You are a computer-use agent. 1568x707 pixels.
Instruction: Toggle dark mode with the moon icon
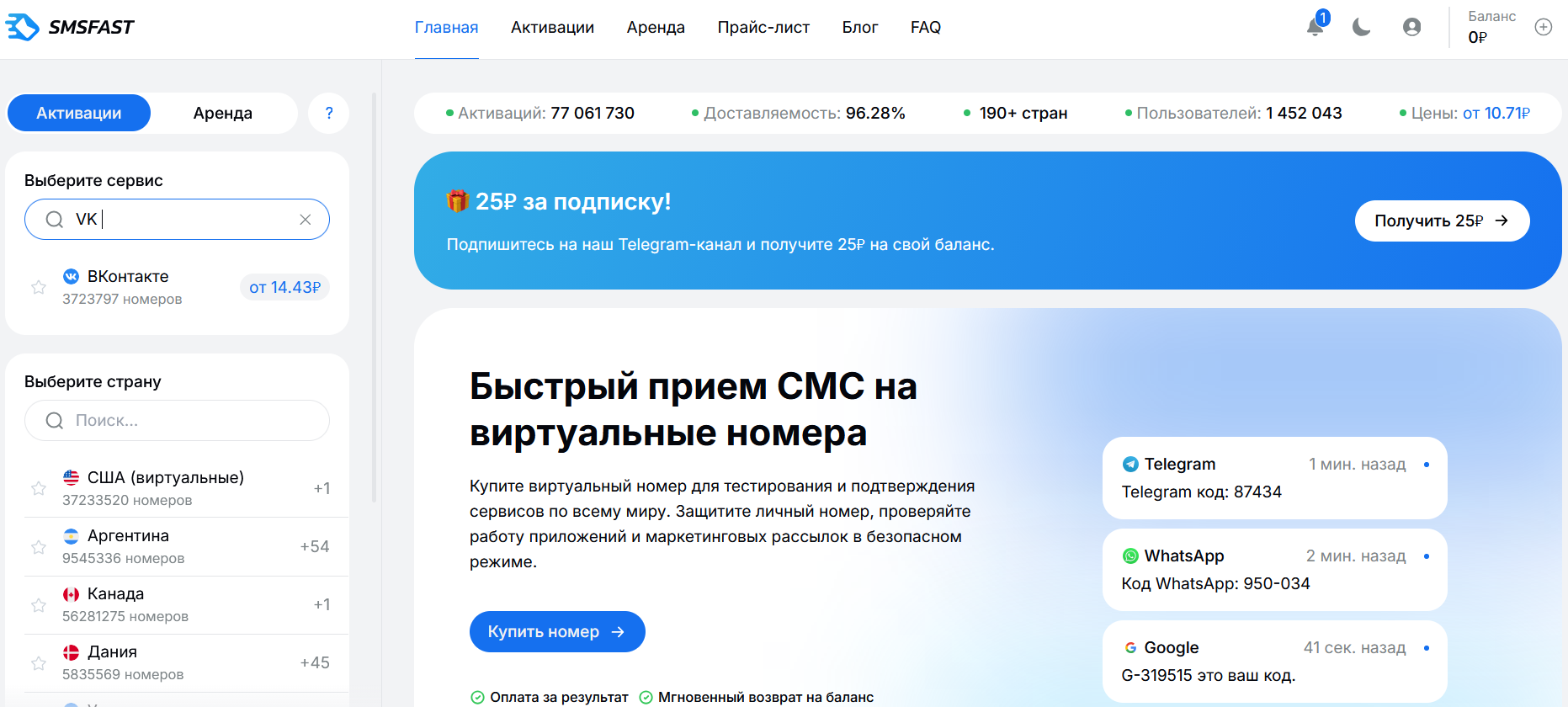[1361, 27]
